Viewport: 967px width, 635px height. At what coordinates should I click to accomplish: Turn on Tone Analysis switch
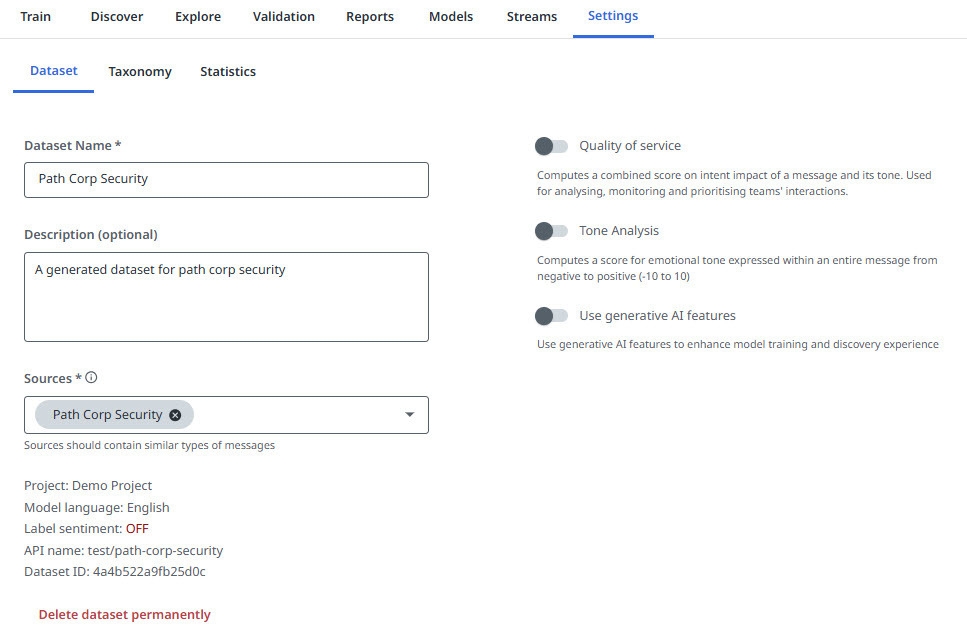pyautogui.click(x=551, y=231)
